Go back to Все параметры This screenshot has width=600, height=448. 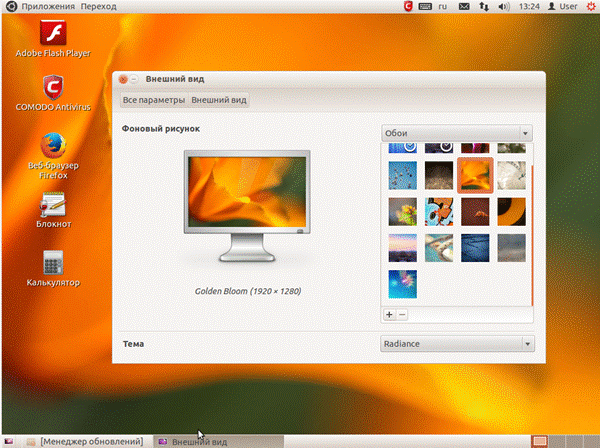[x=154, y=100]
